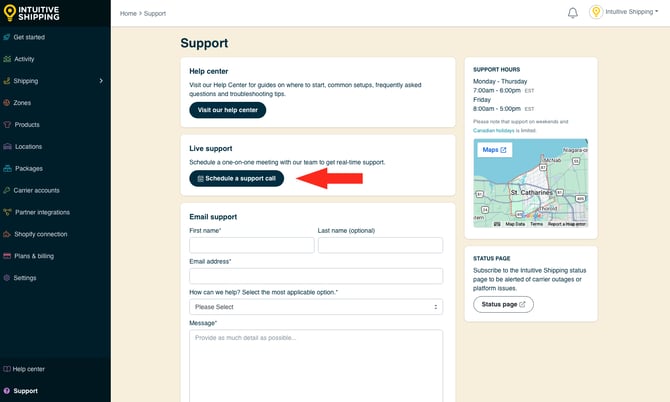Click Schedule a support call button
Viewport: 670px width, 402px height.
pos(236,179)
